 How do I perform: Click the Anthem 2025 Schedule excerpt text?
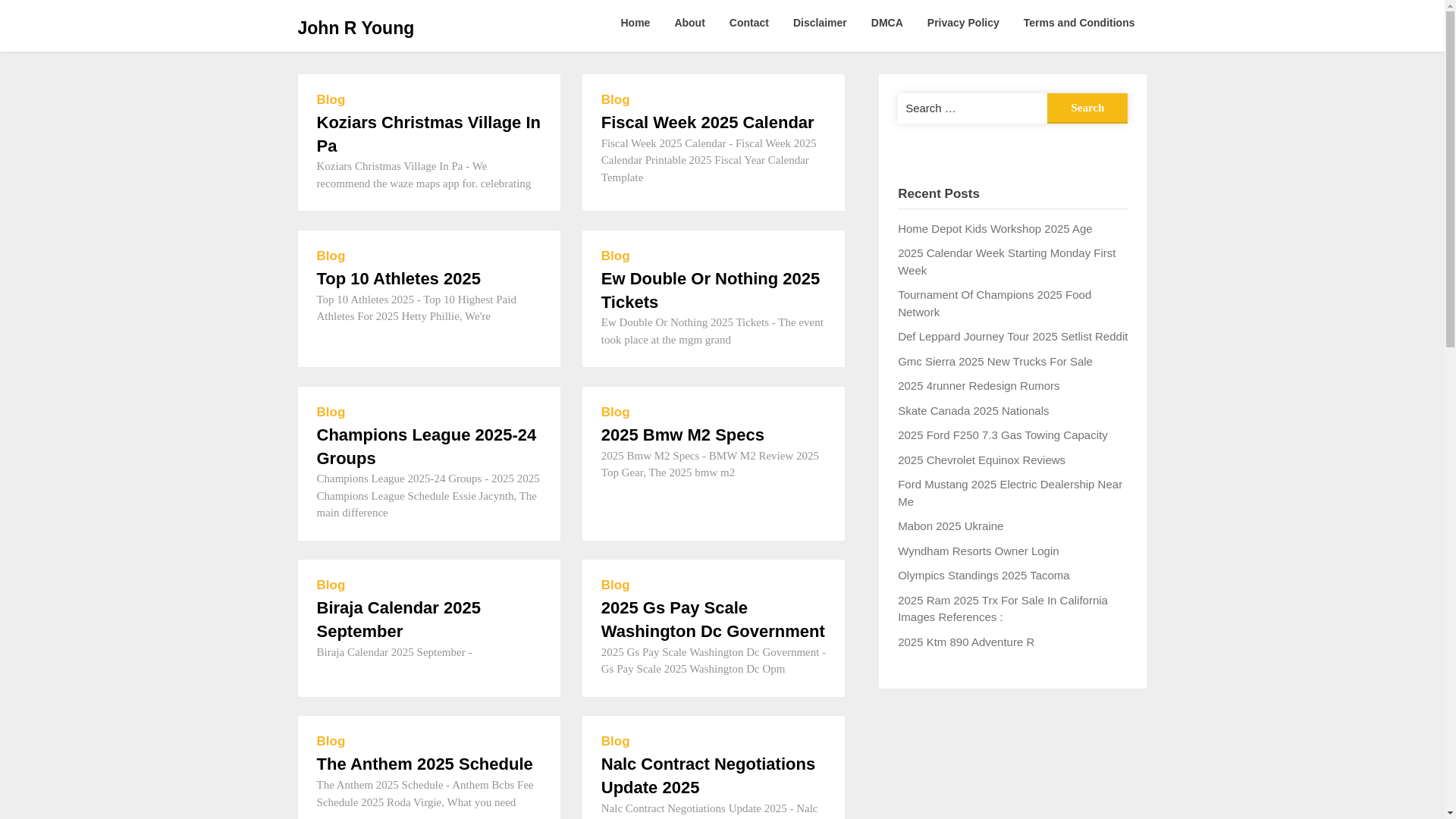point(425,793)
